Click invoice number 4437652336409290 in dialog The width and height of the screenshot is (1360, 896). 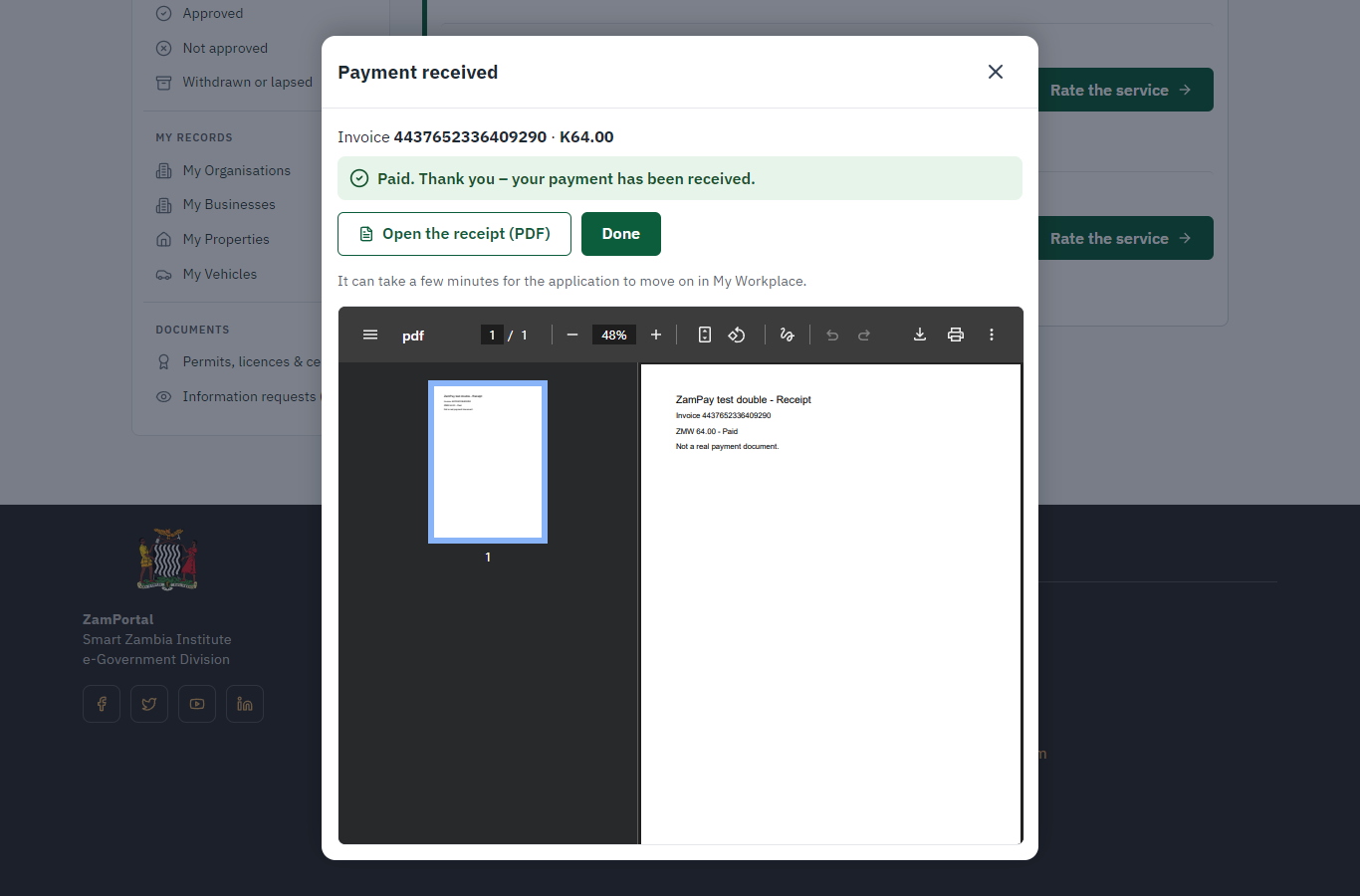point(470,136)
